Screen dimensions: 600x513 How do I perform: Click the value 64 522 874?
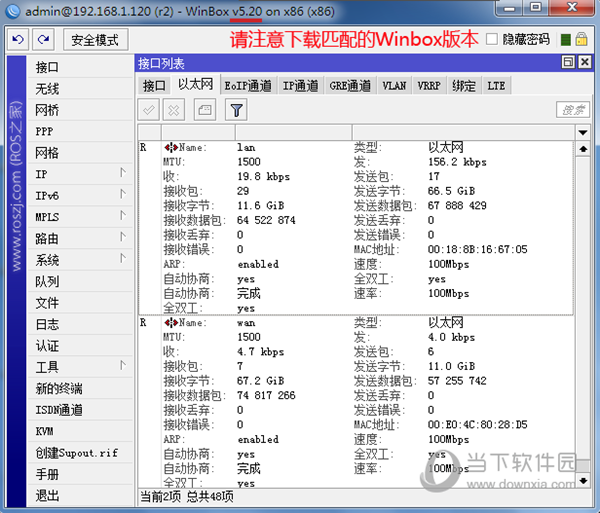point(266,220)
